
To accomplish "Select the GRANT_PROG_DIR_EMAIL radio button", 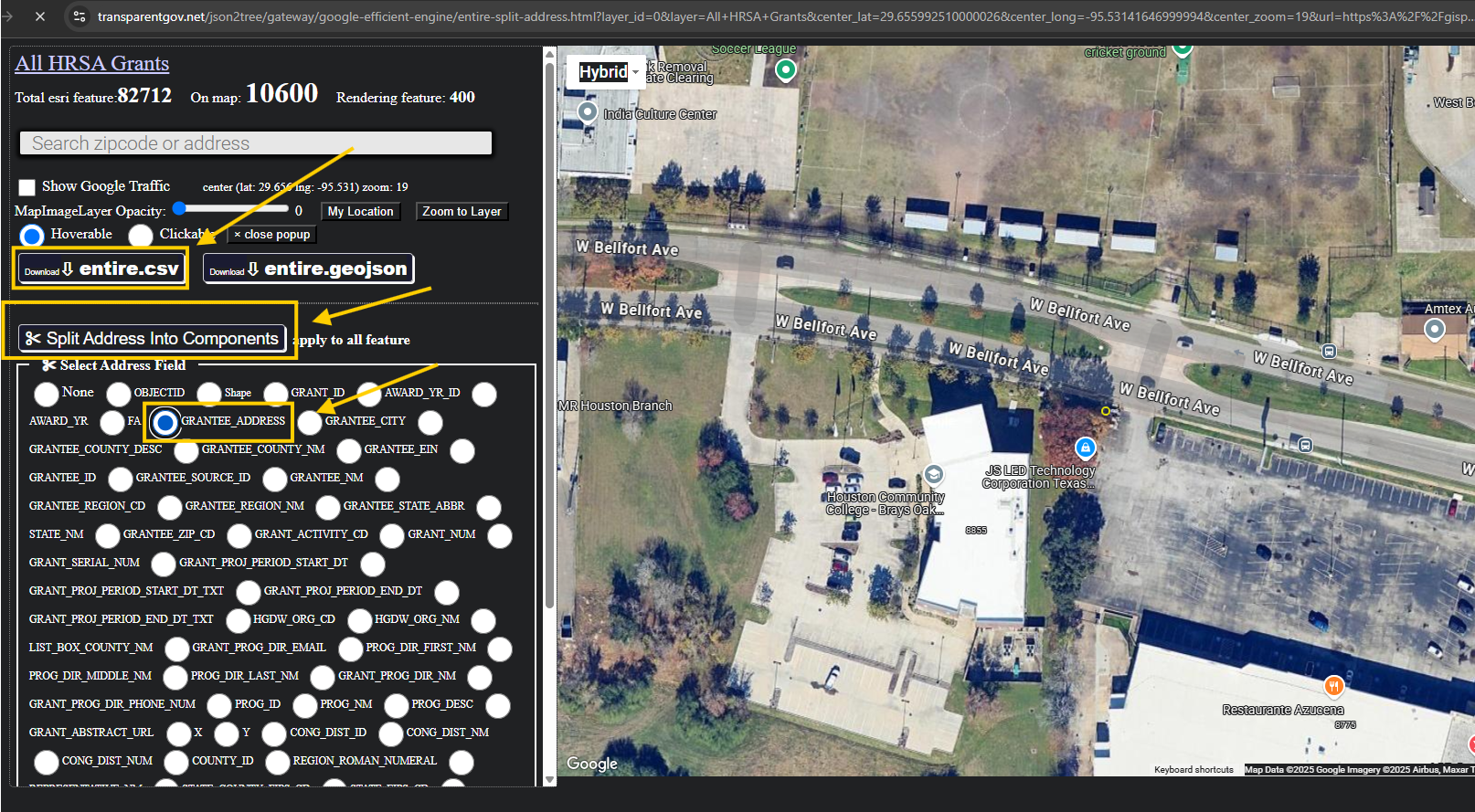I will coord(177,649).
